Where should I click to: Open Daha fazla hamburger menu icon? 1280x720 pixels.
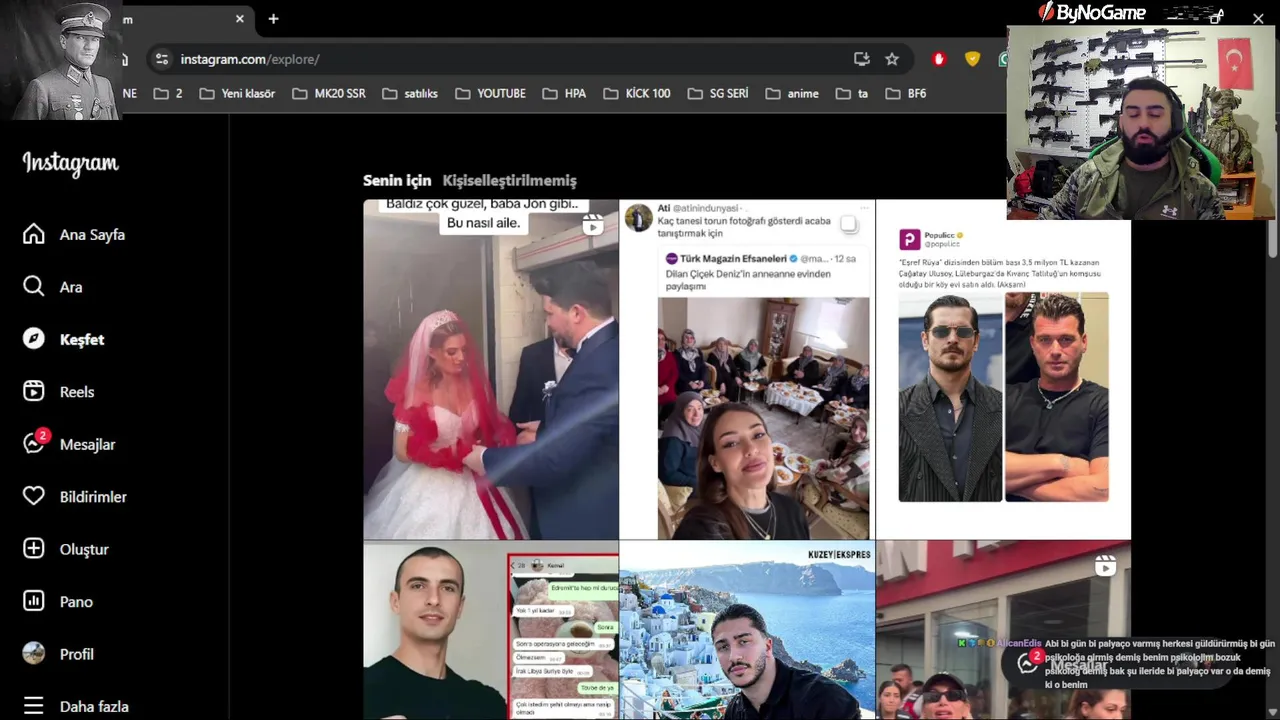[34, 706]
